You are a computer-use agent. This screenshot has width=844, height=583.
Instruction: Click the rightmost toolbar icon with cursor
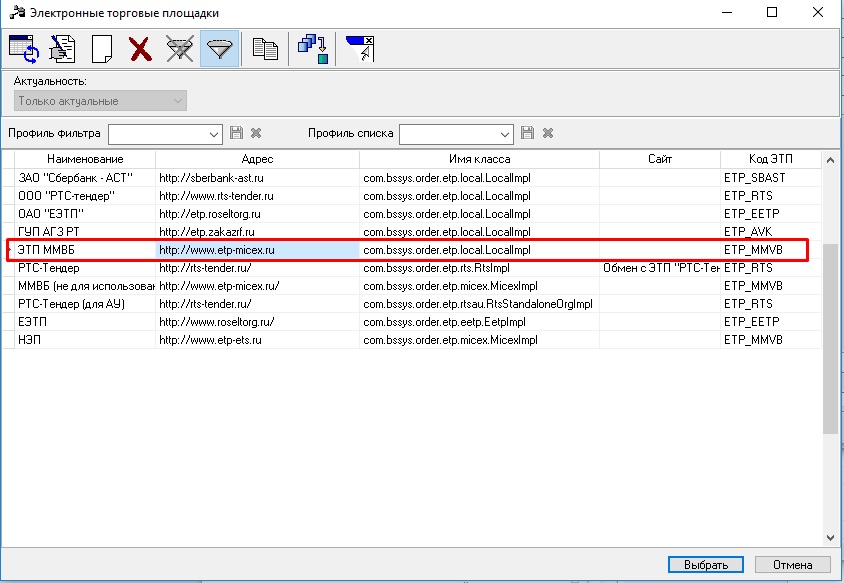pos(359,49)
